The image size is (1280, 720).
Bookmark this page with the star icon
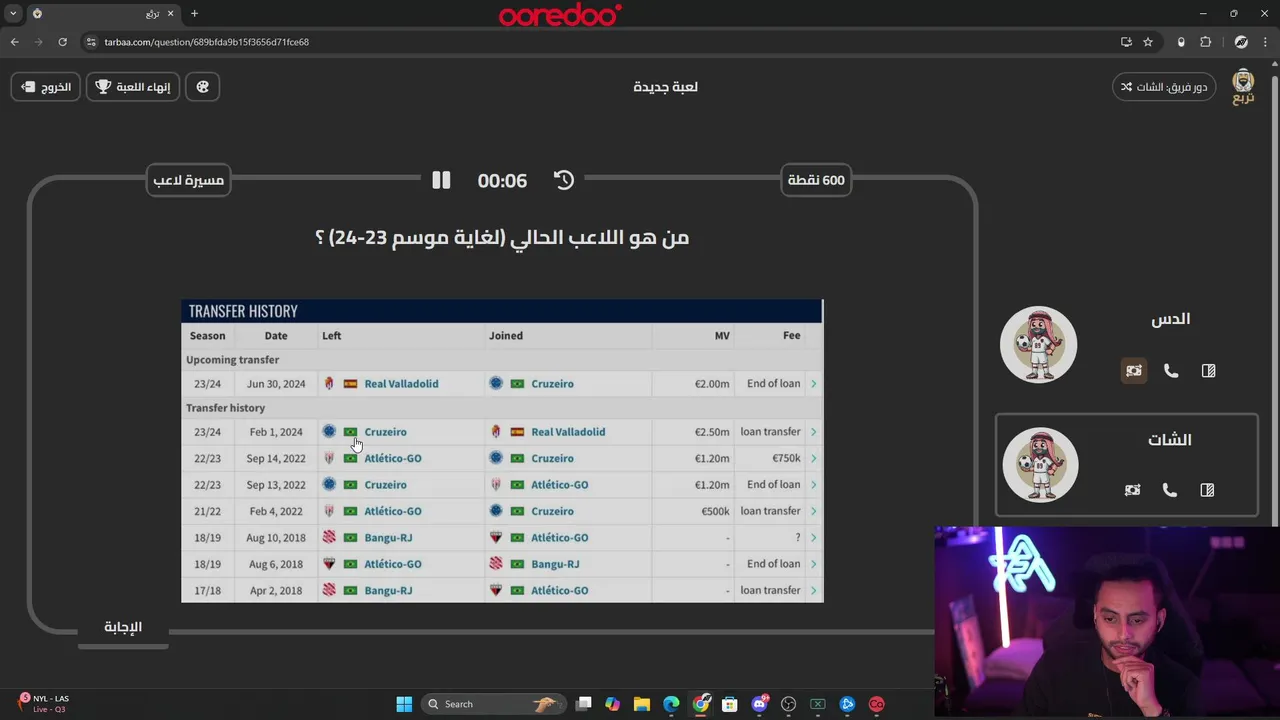click(1148, 42)
